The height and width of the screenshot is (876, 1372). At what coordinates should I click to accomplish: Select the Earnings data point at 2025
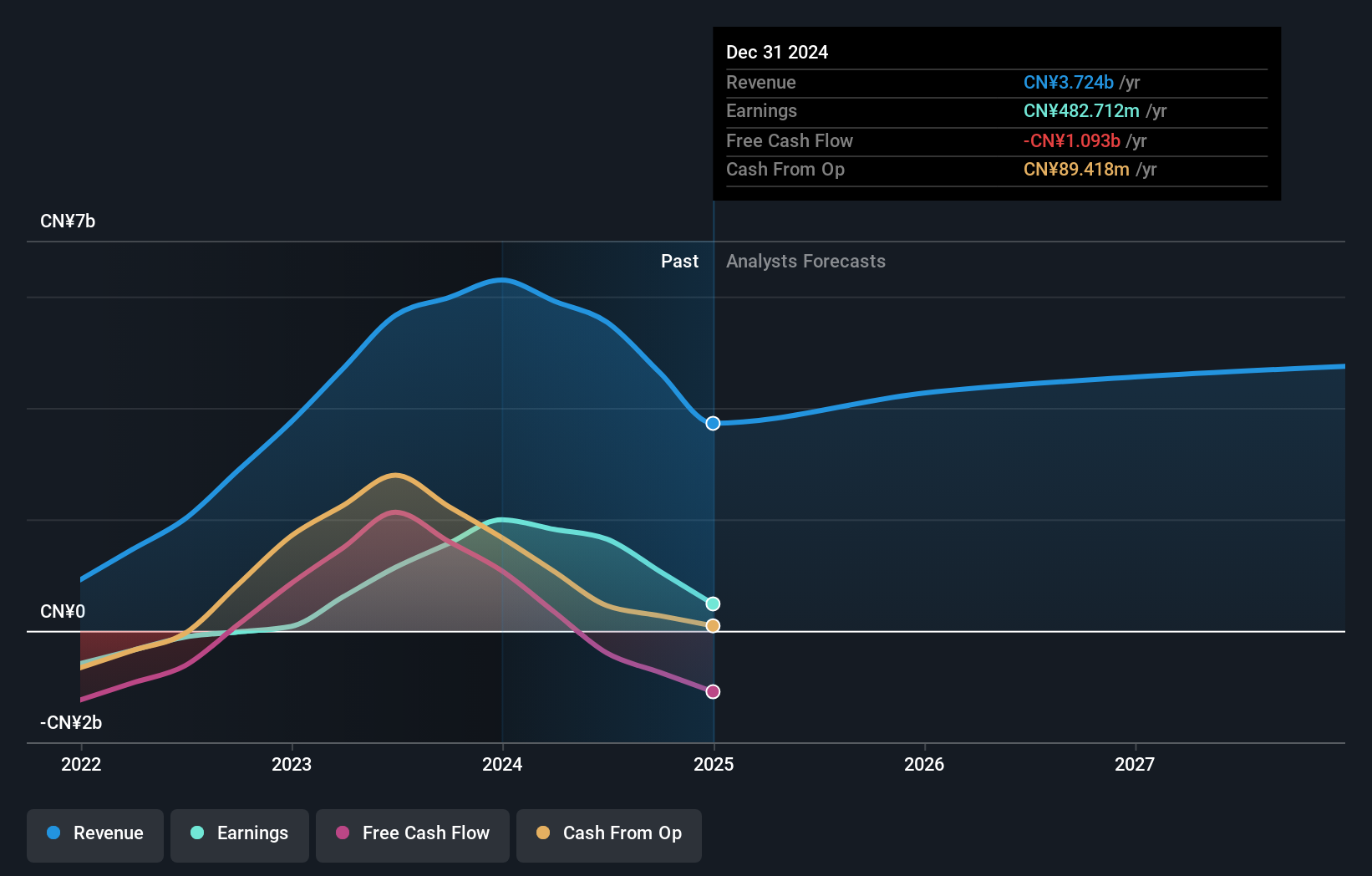[713, 604]
